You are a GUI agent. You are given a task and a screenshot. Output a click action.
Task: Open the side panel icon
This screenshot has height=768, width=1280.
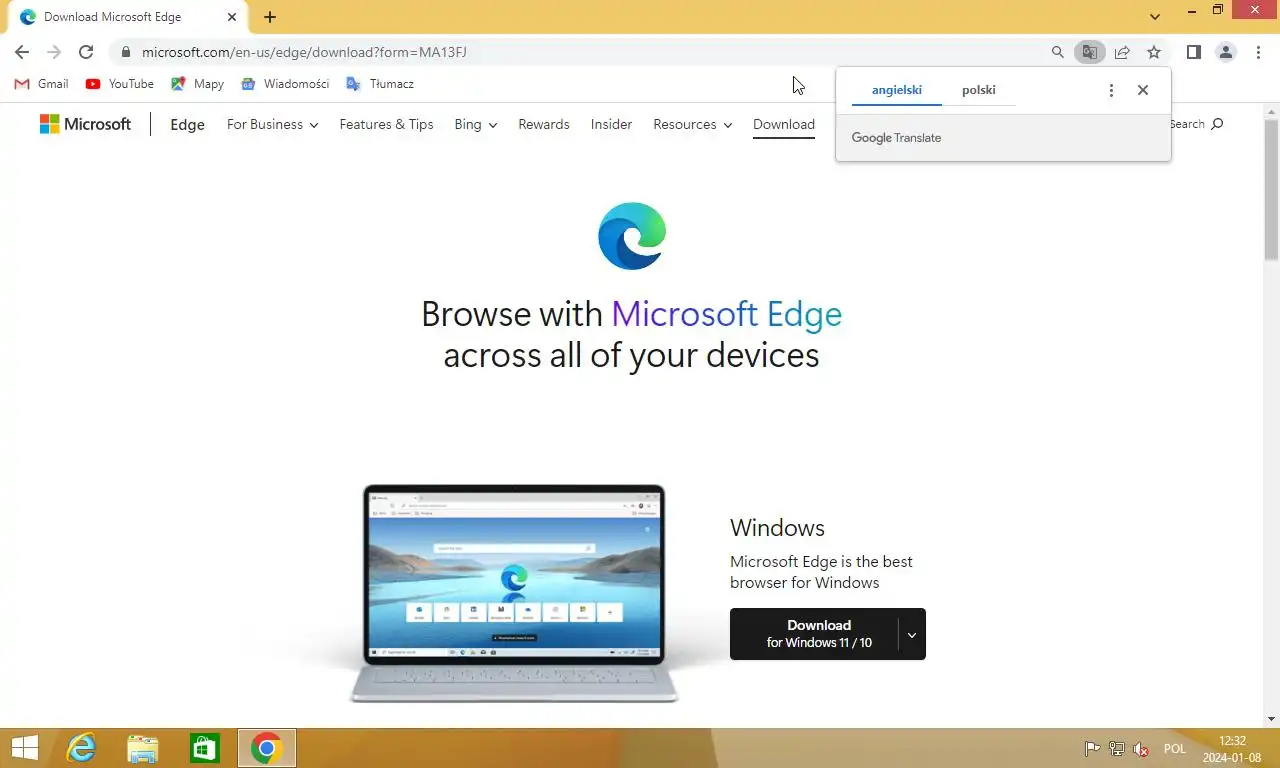1194,52
